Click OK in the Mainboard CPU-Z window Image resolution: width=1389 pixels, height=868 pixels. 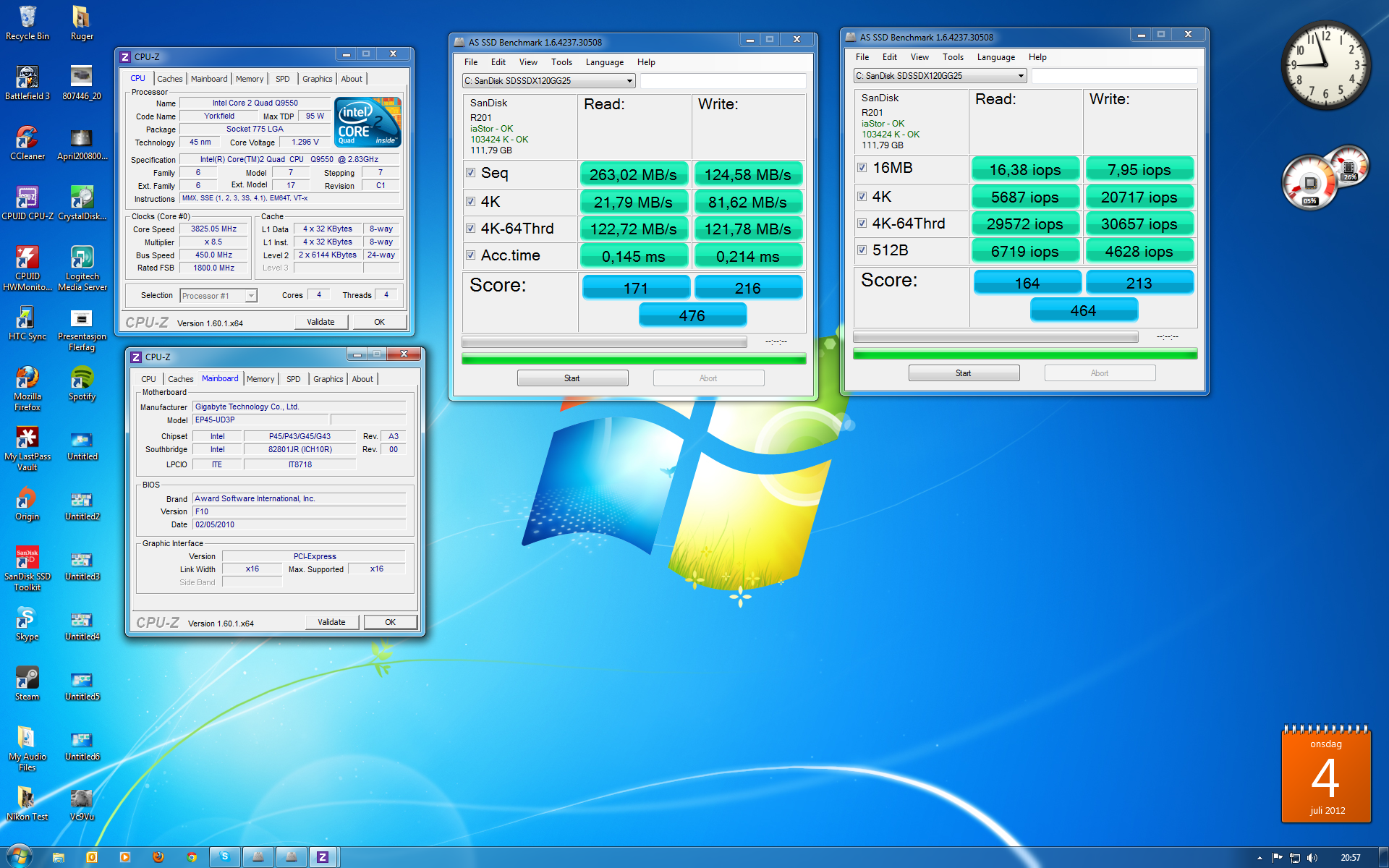tap(390, 622)
